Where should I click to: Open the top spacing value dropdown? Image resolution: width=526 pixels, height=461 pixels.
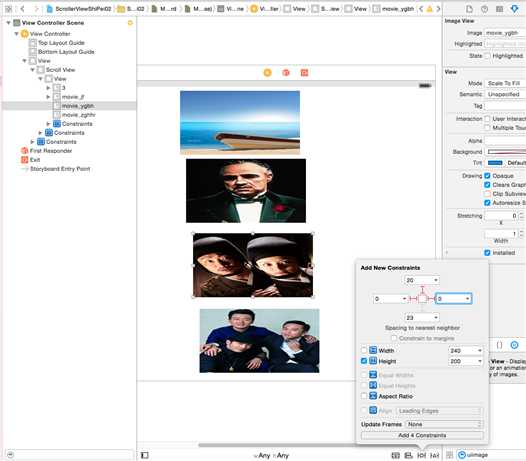click(x=435, y=280)
